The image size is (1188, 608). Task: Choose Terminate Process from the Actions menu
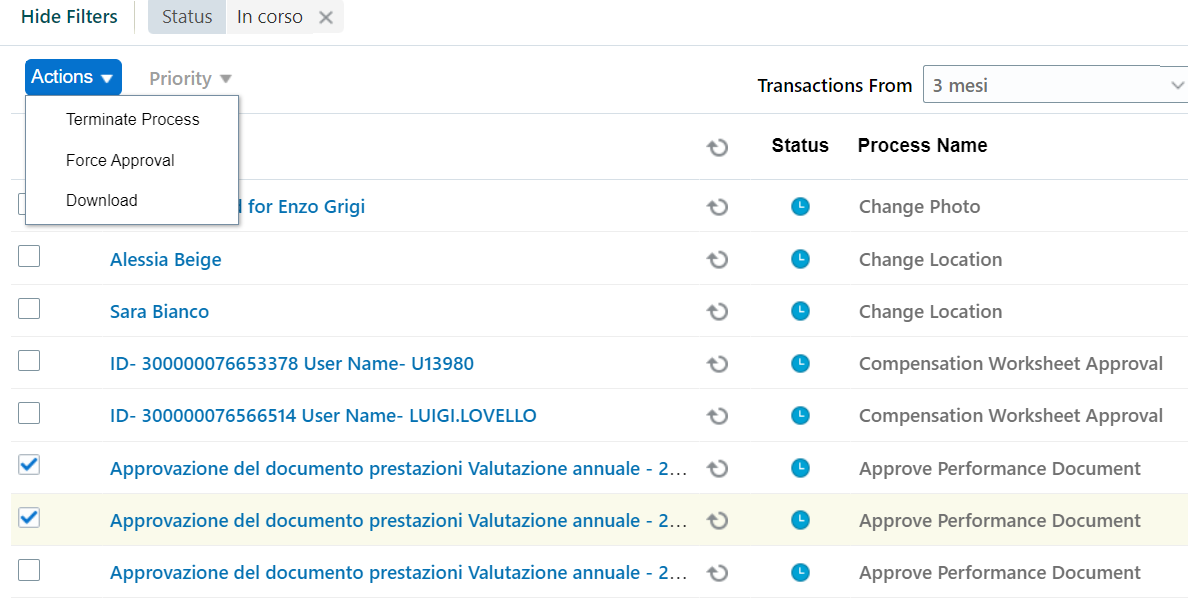132,119
